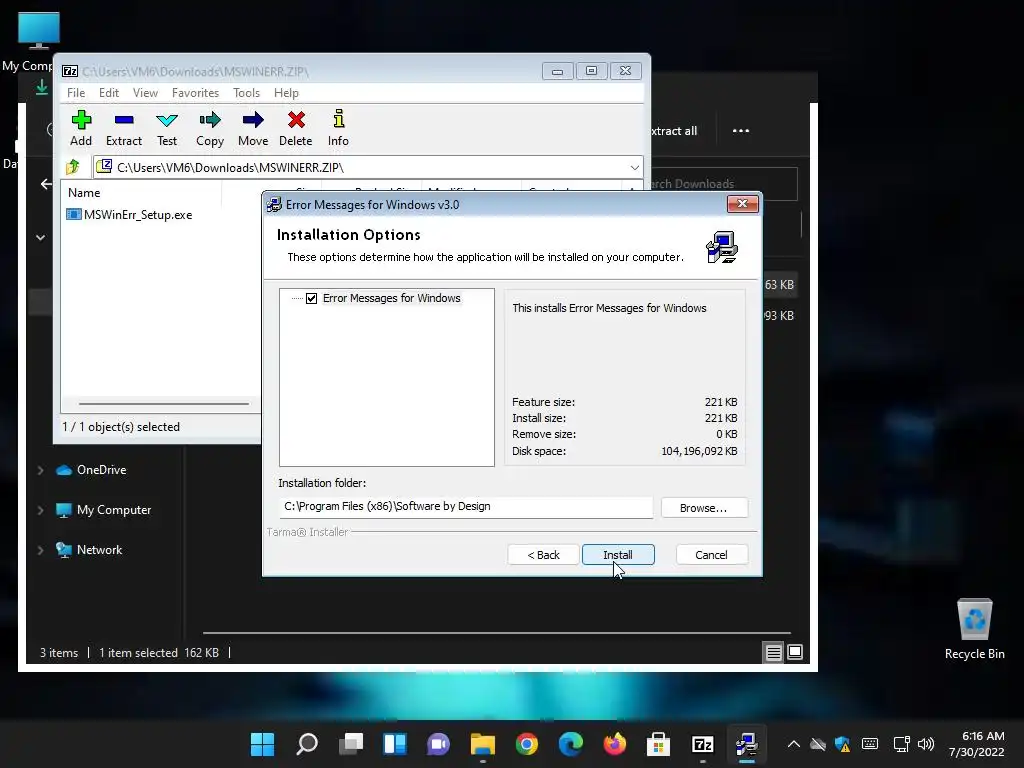Switch File Explorer to details view

pos(773,652)
